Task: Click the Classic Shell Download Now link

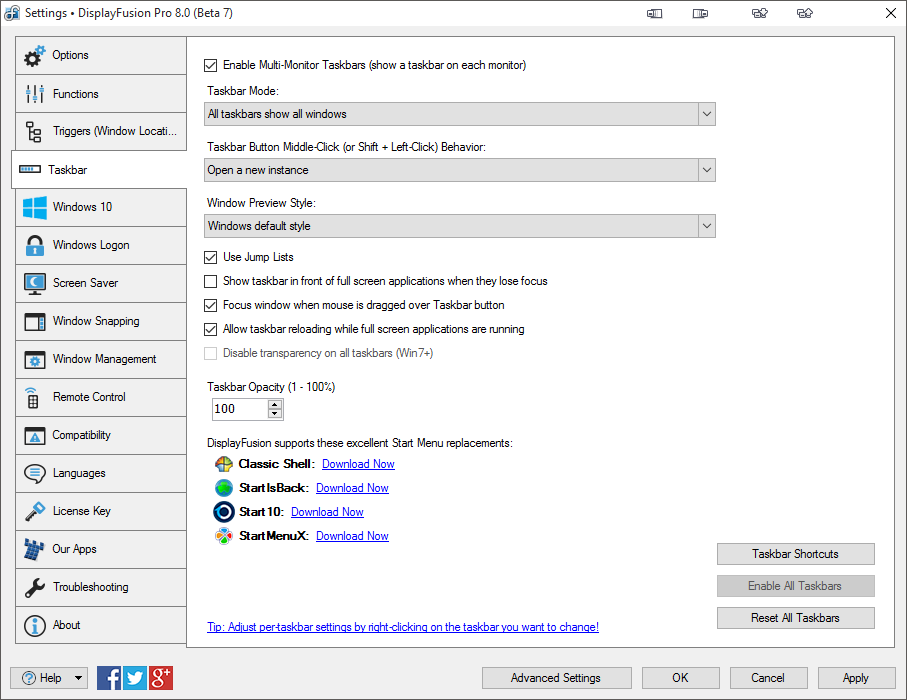Action: point(358,464)
